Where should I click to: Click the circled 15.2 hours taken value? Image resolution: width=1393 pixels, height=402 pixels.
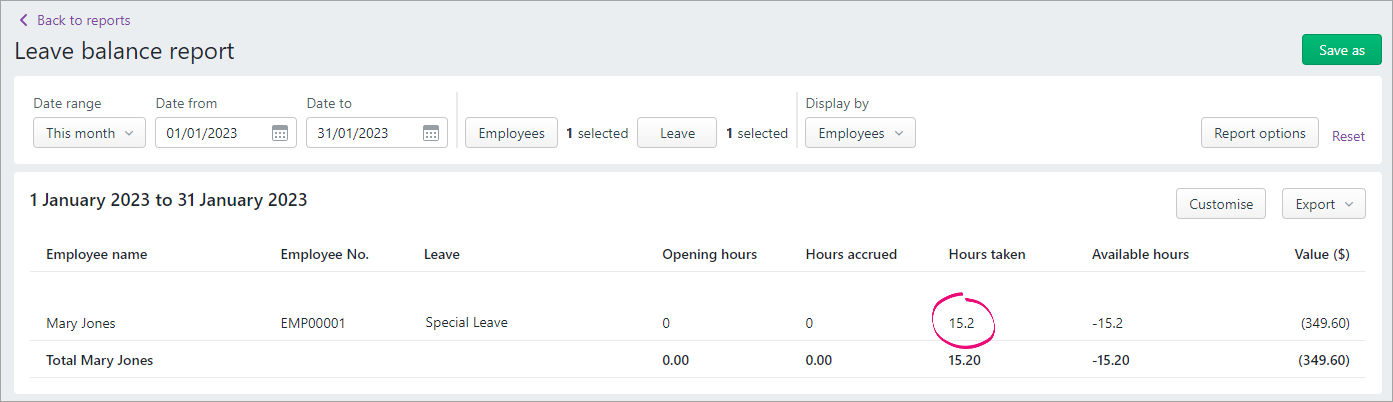pos(964,323)
